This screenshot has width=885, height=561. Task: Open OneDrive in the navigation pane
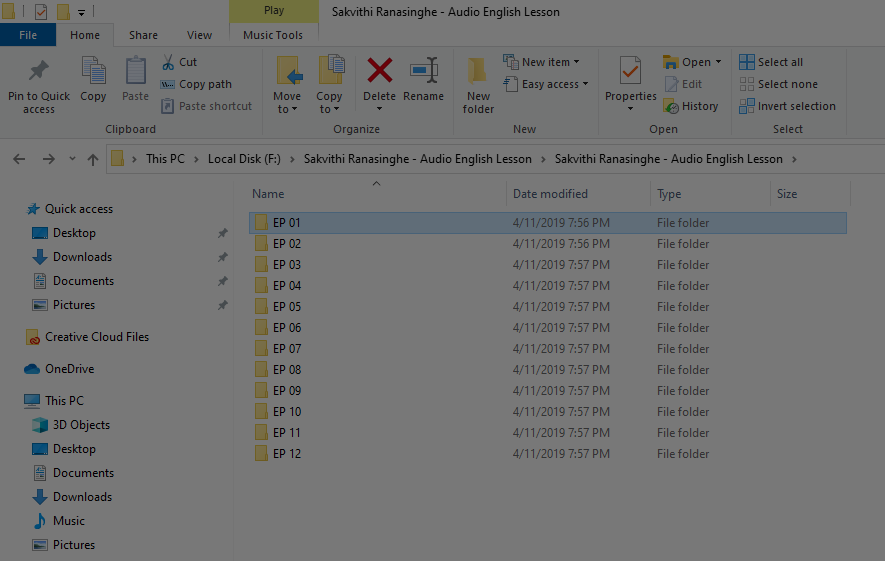tap(59, 369)
